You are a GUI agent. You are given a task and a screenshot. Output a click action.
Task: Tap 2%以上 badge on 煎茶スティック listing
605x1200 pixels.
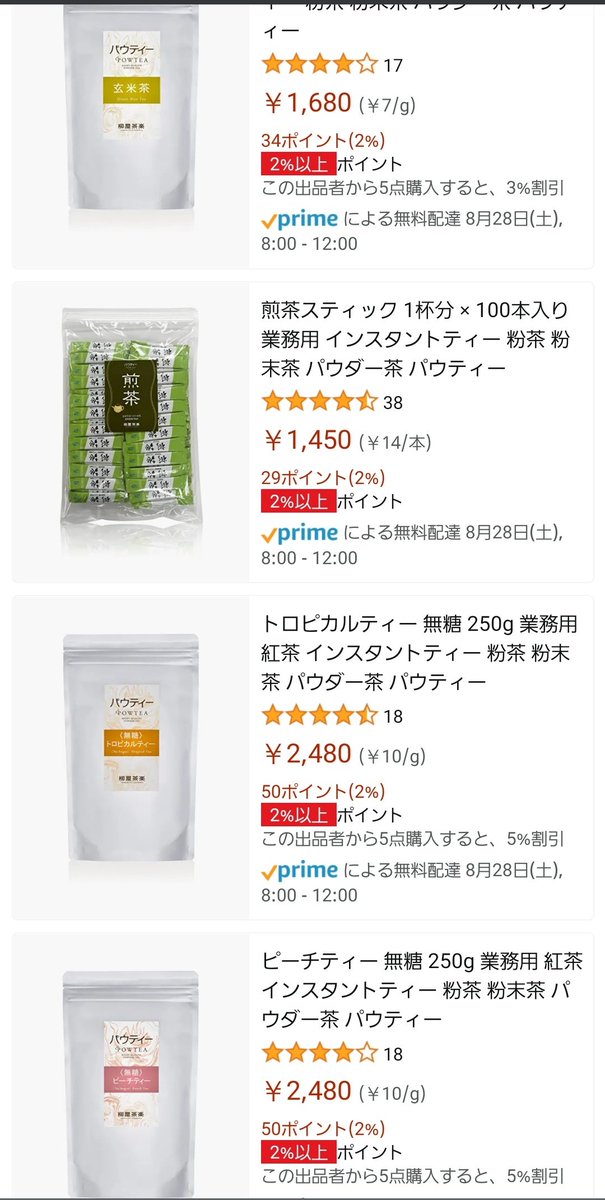pyautogui.click(x=297, y=501)
